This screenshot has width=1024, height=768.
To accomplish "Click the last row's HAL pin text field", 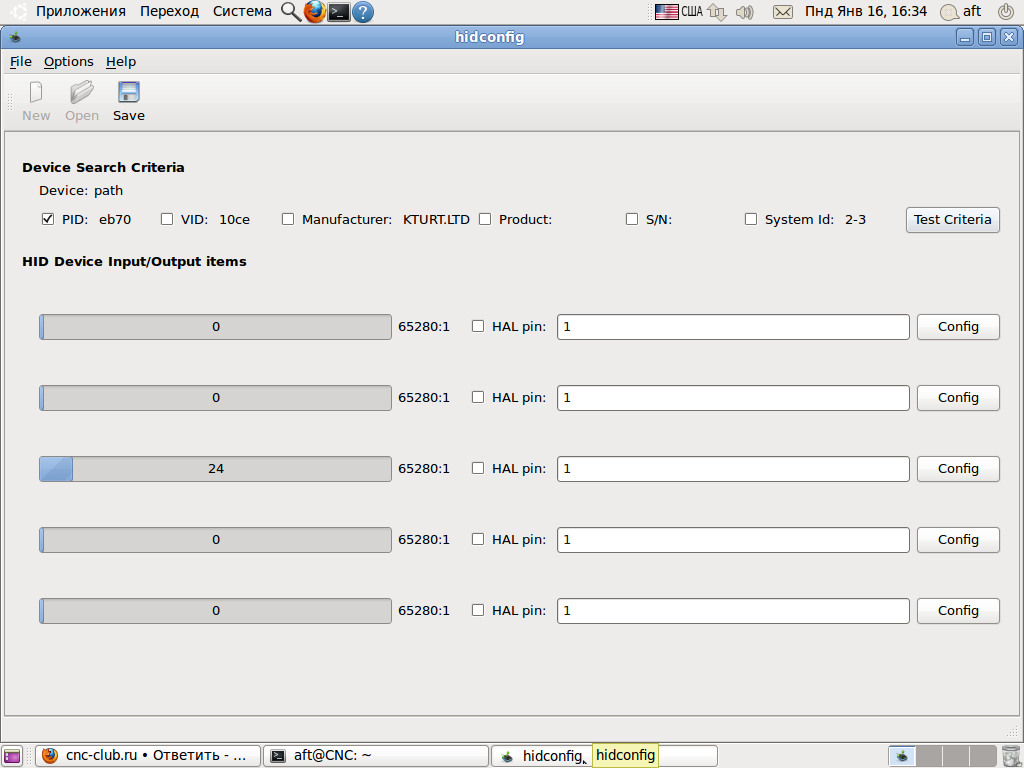I will [733, 611].
